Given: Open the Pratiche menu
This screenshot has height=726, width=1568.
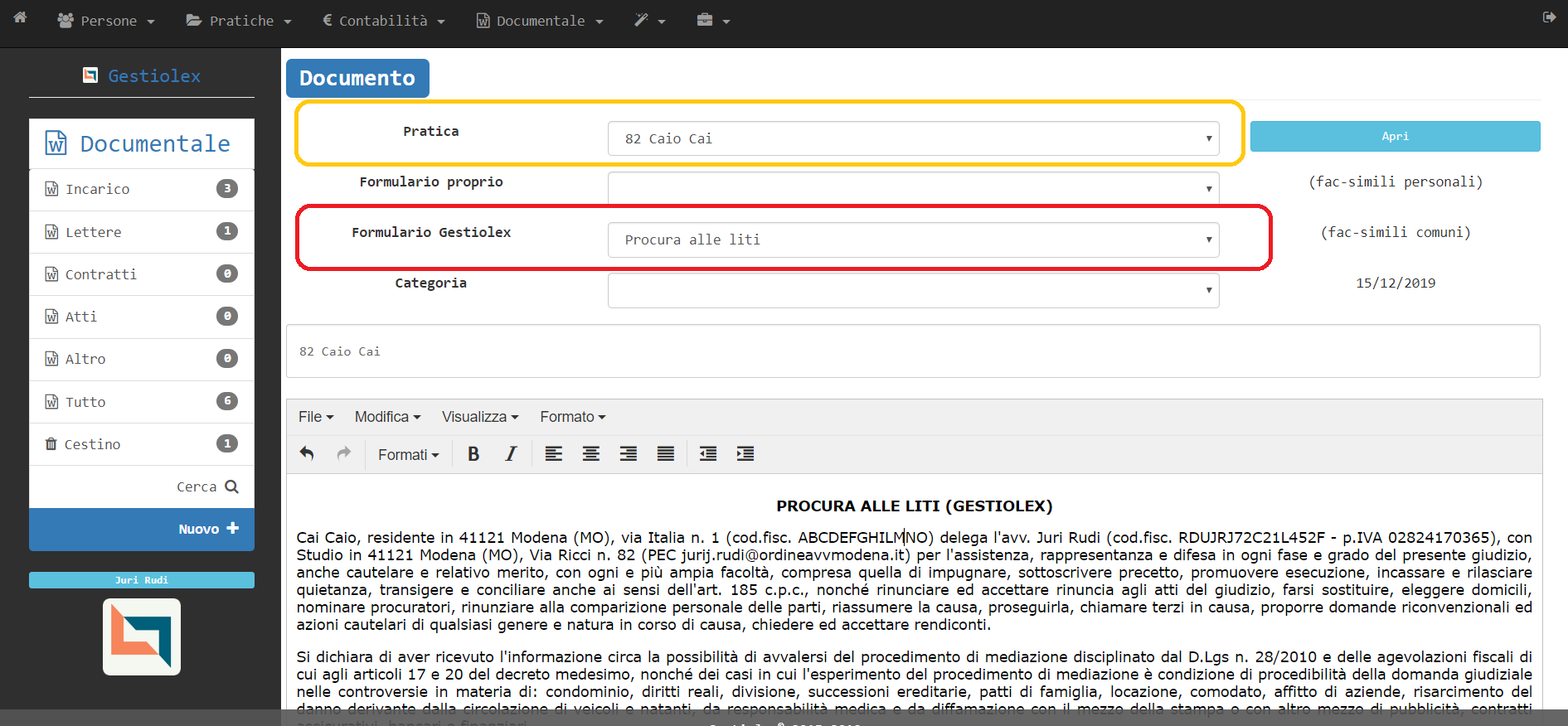Looking at the screenshot, I should tap(239, 21).
